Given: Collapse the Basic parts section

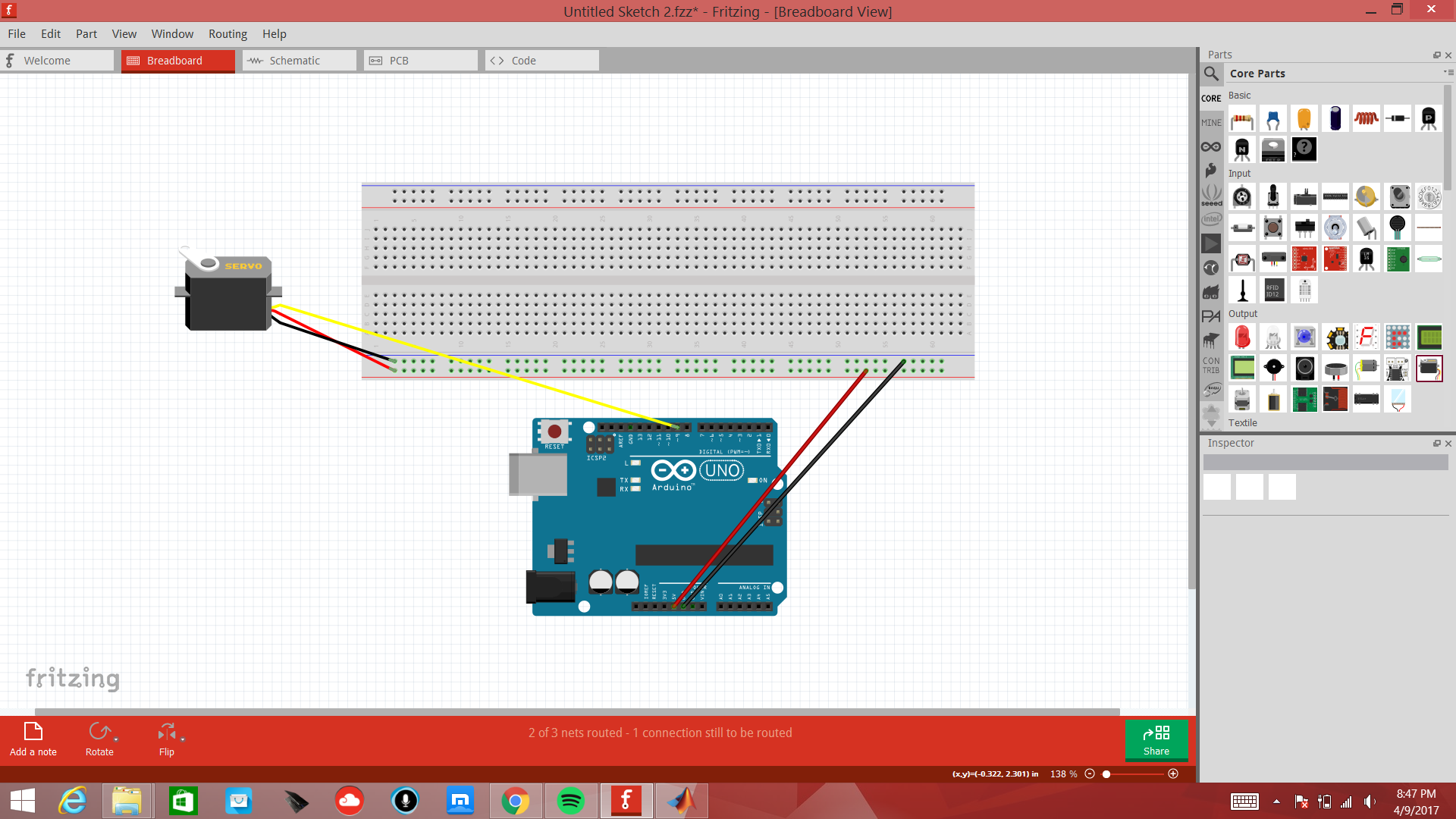Looking at the screenshot, I should click(x=1239, y=96).
